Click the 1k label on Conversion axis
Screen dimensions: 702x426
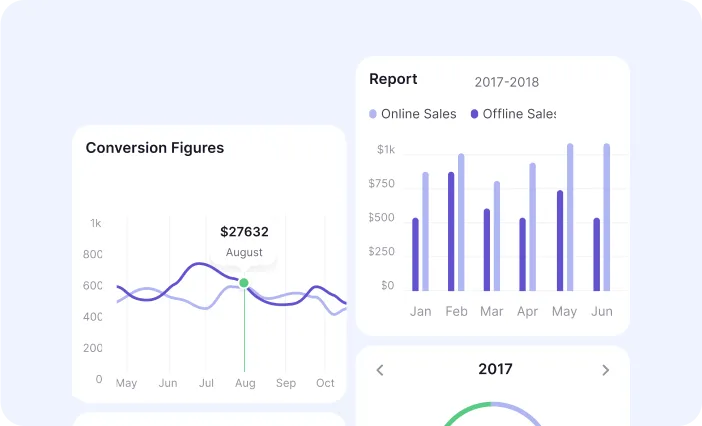[x=96, y=223]
